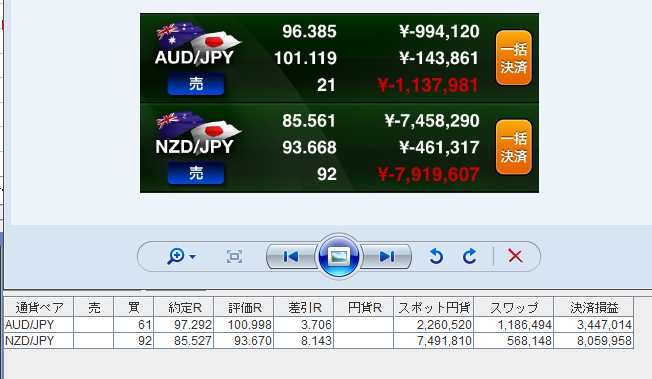Open the zoom magnifier tool
652x379 pixels.
[x=175, y=256]
